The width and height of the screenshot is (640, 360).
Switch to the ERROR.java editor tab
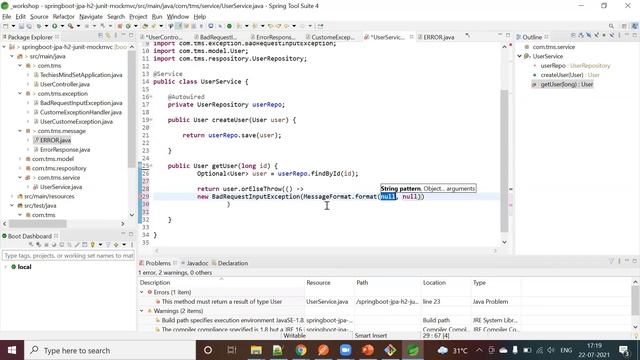coord(439,37)
